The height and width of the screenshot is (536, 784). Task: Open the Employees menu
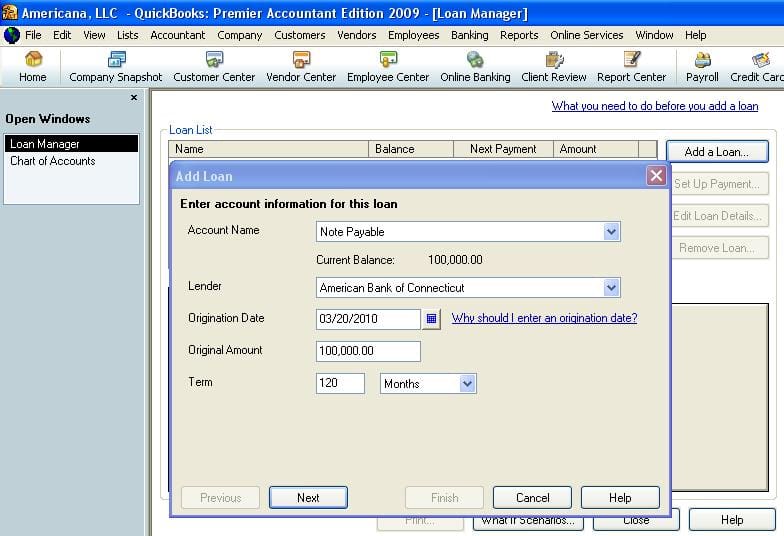click(414, 35)
